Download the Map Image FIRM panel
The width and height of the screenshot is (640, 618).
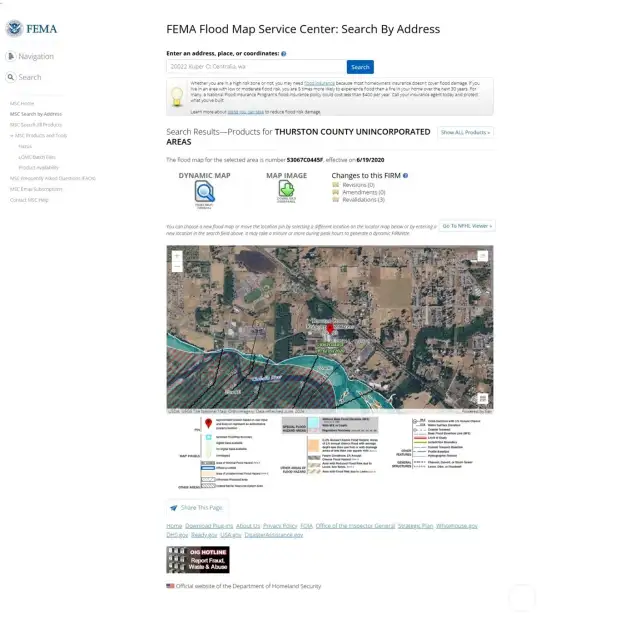coord(287,190)
